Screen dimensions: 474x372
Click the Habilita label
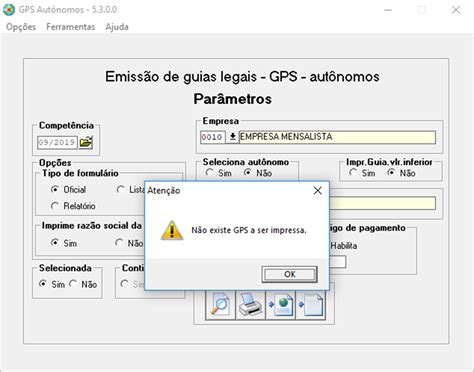(x=344, y=246)
